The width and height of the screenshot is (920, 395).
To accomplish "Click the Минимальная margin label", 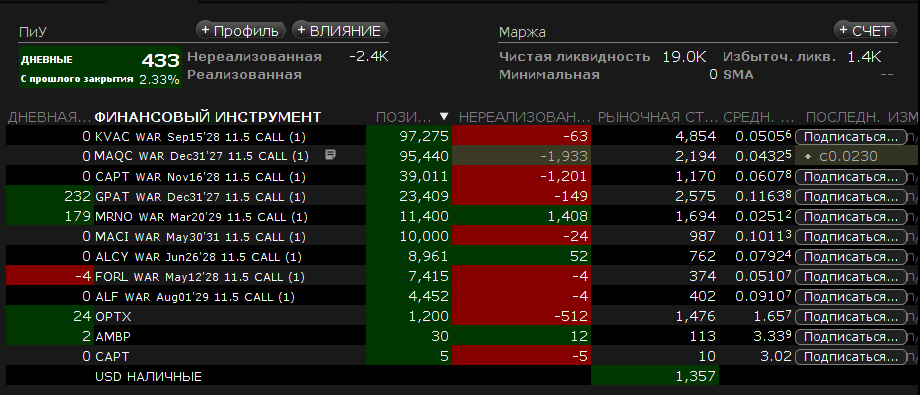I will [x=549, y=75].
